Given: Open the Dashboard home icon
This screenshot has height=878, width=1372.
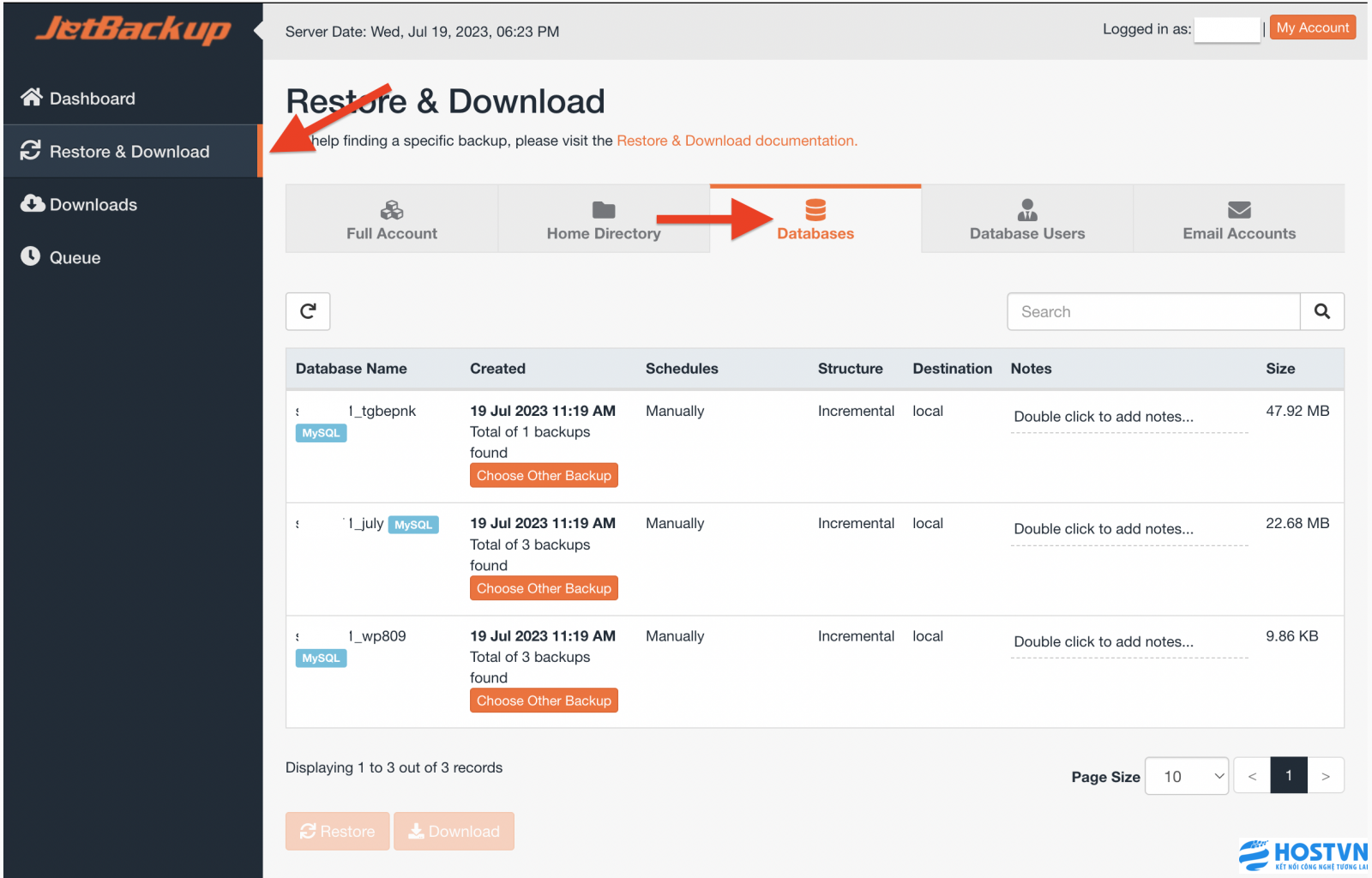Looking at the screenshot, I should (x=32, y=98).
